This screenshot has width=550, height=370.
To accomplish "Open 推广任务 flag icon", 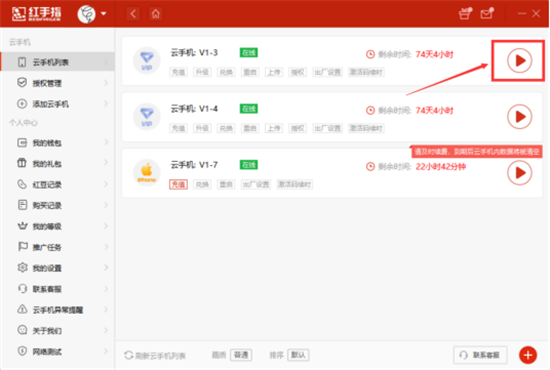I will (x=22, y=247).
